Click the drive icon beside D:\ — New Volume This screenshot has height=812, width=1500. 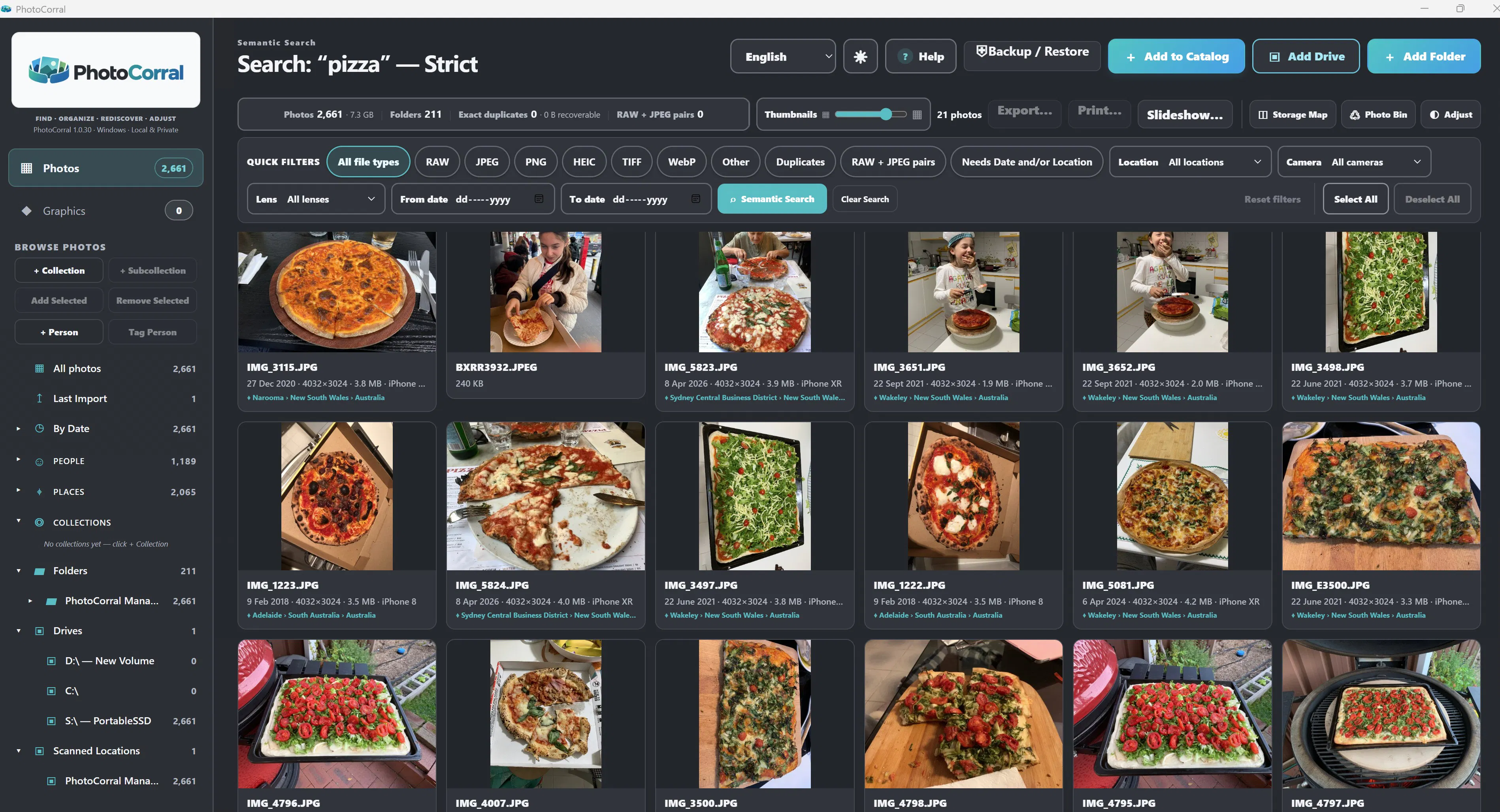pyautogui.click(x=51, y=661)
